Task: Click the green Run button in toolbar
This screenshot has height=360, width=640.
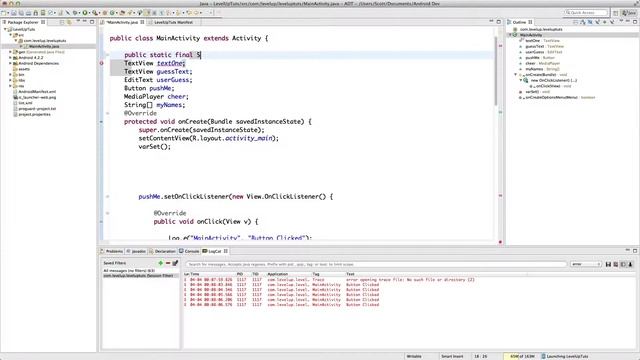Action: 84,13
